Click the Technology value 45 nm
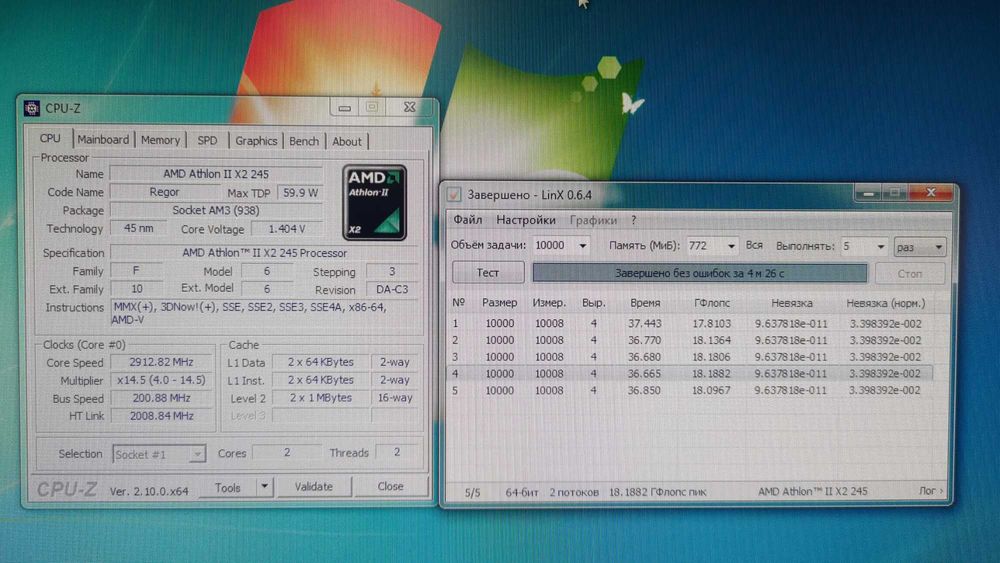 [x=138, y=228]
